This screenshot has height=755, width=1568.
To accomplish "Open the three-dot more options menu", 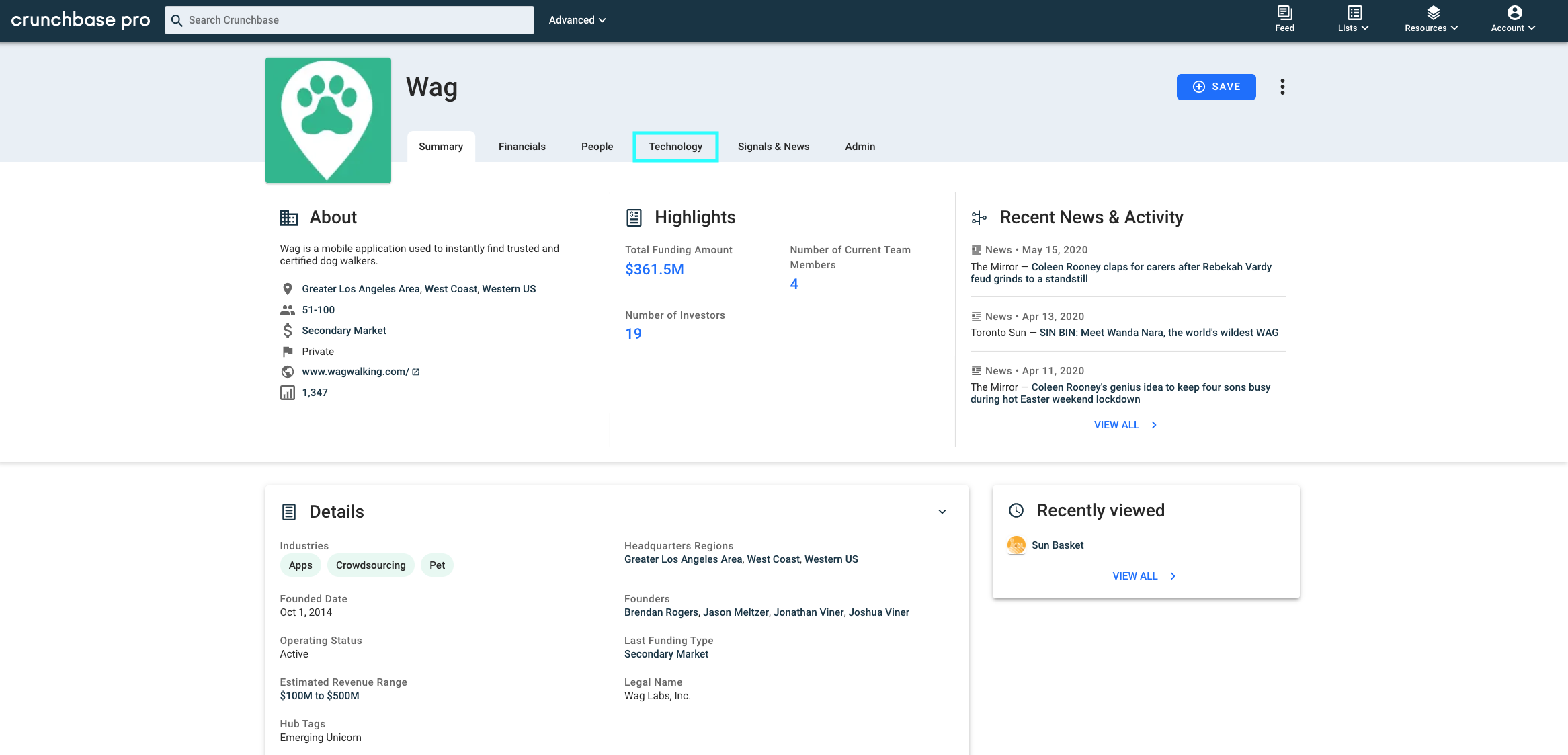I will (1282, 87).
